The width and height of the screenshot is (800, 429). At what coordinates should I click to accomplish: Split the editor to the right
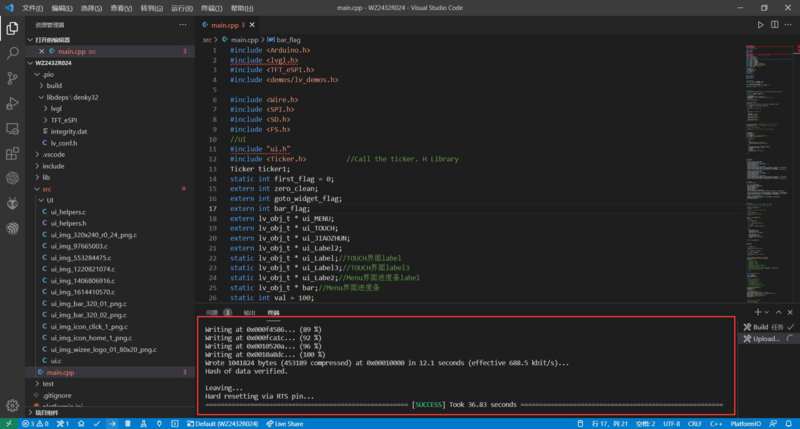774,24
